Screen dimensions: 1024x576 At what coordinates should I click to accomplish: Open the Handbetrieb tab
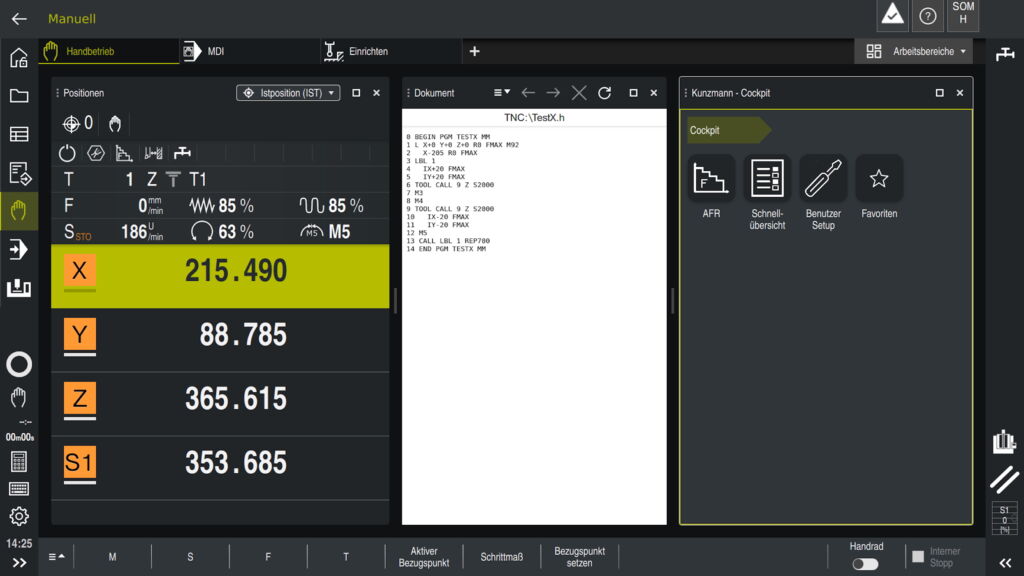pyautogui.click(x=109, y=51)
